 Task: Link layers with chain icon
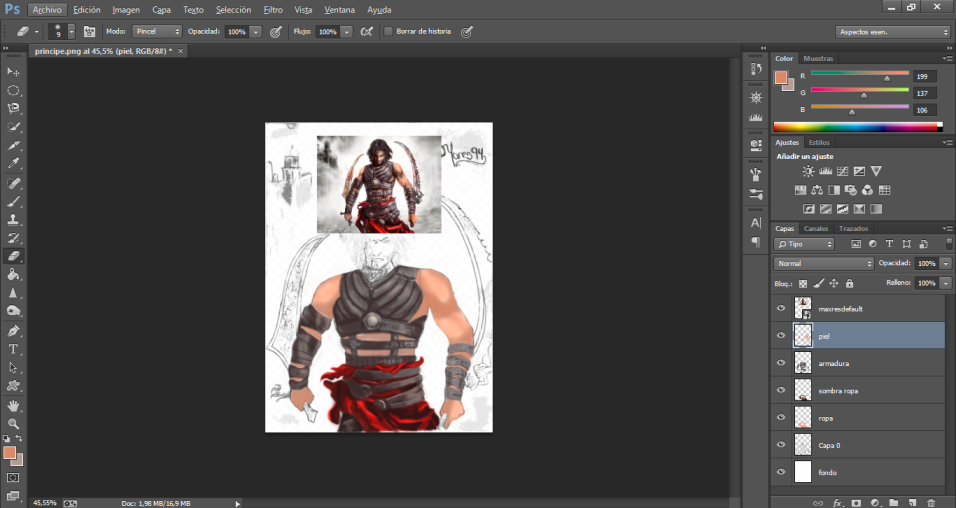[818, 503]
